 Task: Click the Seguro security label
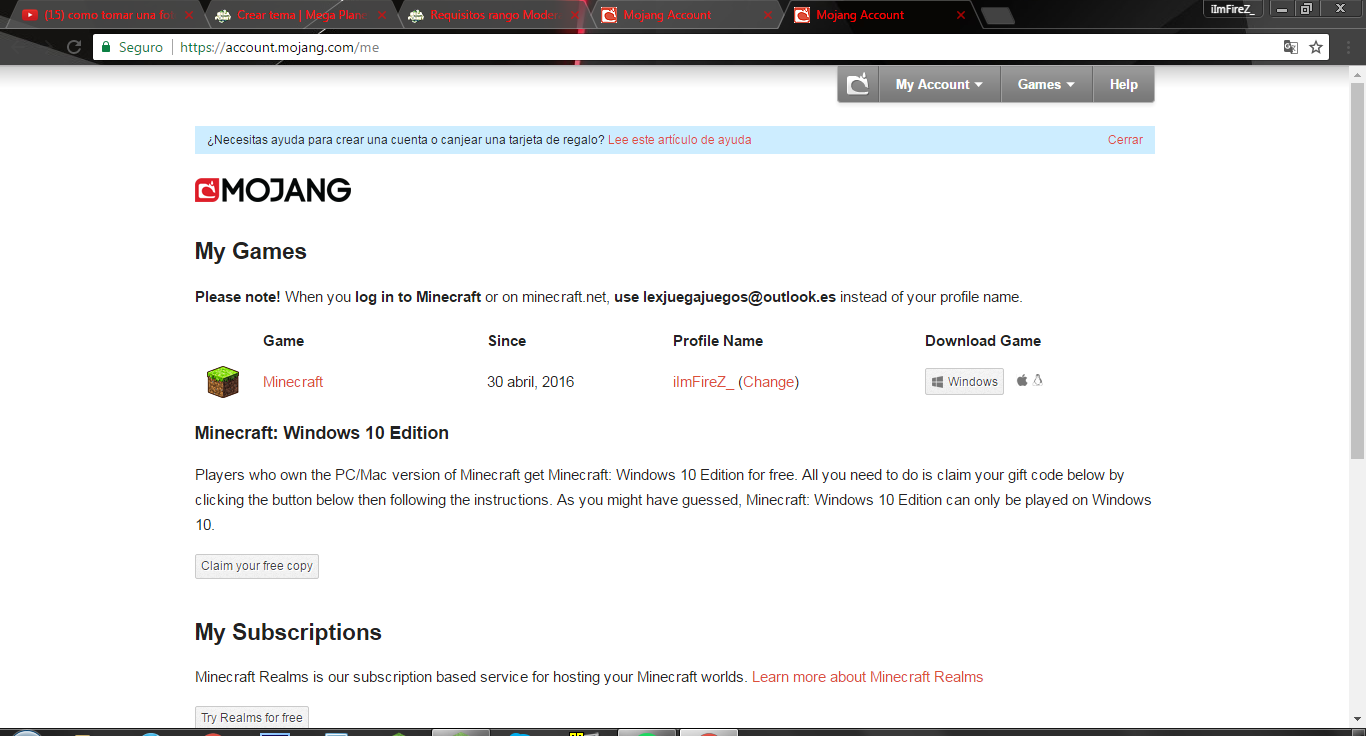click(x=141, y=47)
